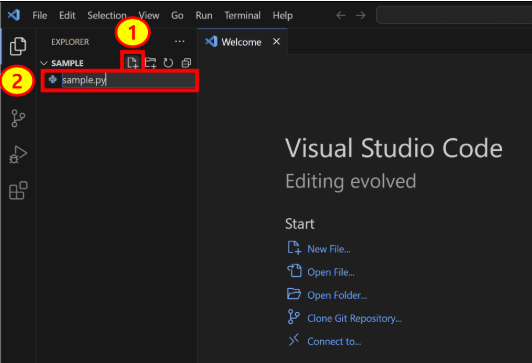Click the Clone Git Repository... link
The width and height of the screenshot is (532, 363).
(355, 318)
